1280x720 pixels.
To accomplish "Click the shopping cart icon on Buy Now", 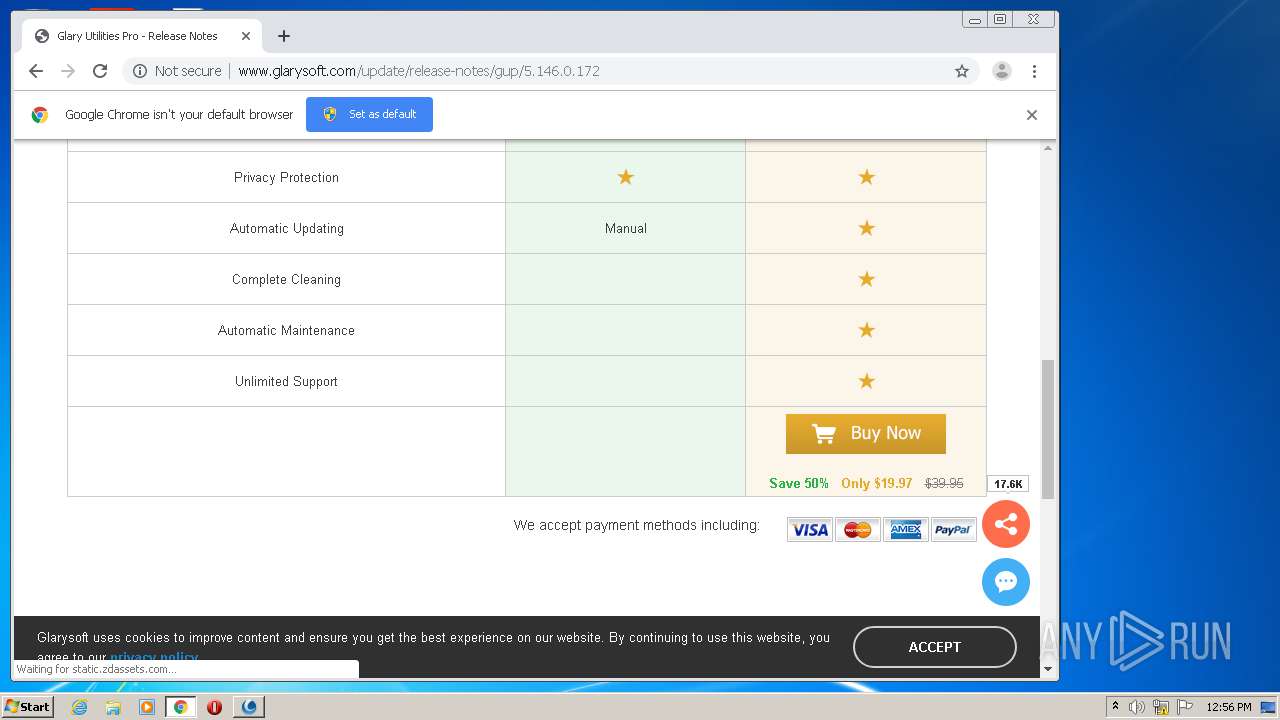I will pyautogui.click(x=824, y=434).
